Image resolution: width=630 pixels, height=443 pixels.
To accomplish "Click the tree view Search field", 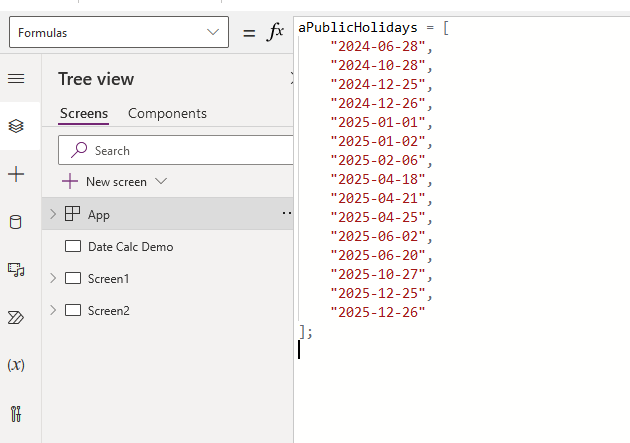I will 180,150.
